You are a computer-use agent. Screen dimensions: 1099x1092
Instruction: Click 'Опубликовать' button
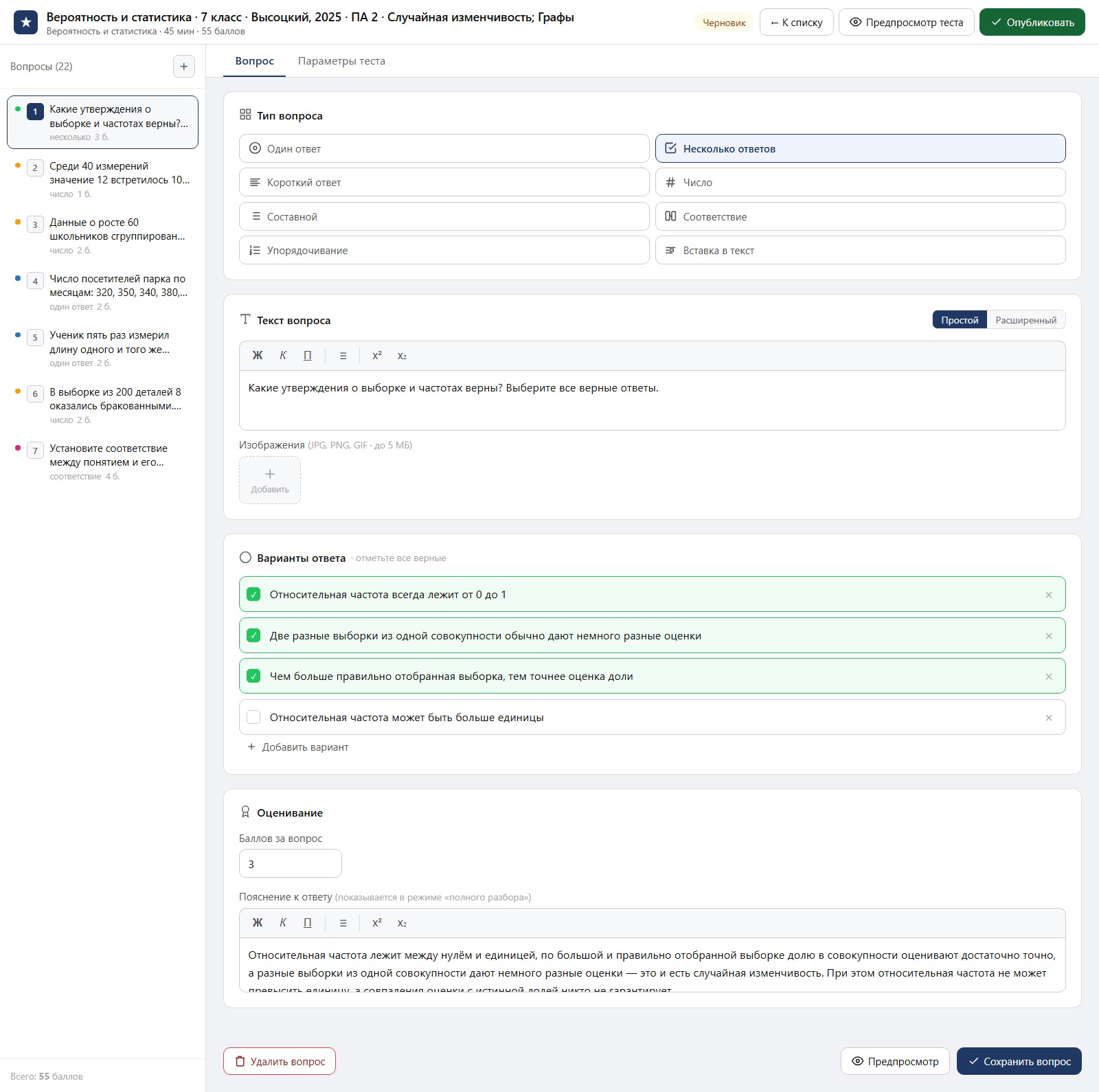click(1032, 22)
